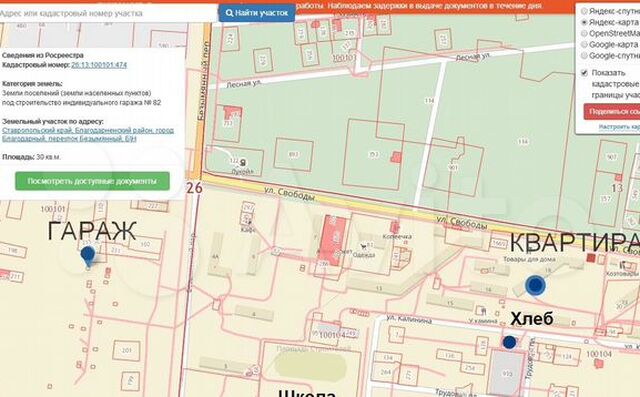Click the Кафе map icon
The width and height of the screenshot is (640, 397).
tap(249, 221)
